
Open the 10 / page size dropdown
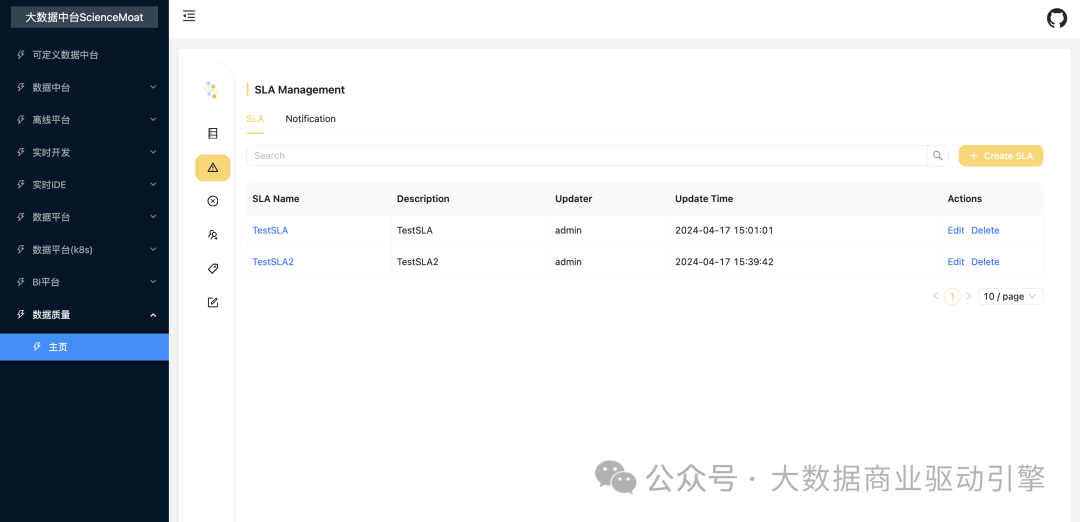[1010, 297]
